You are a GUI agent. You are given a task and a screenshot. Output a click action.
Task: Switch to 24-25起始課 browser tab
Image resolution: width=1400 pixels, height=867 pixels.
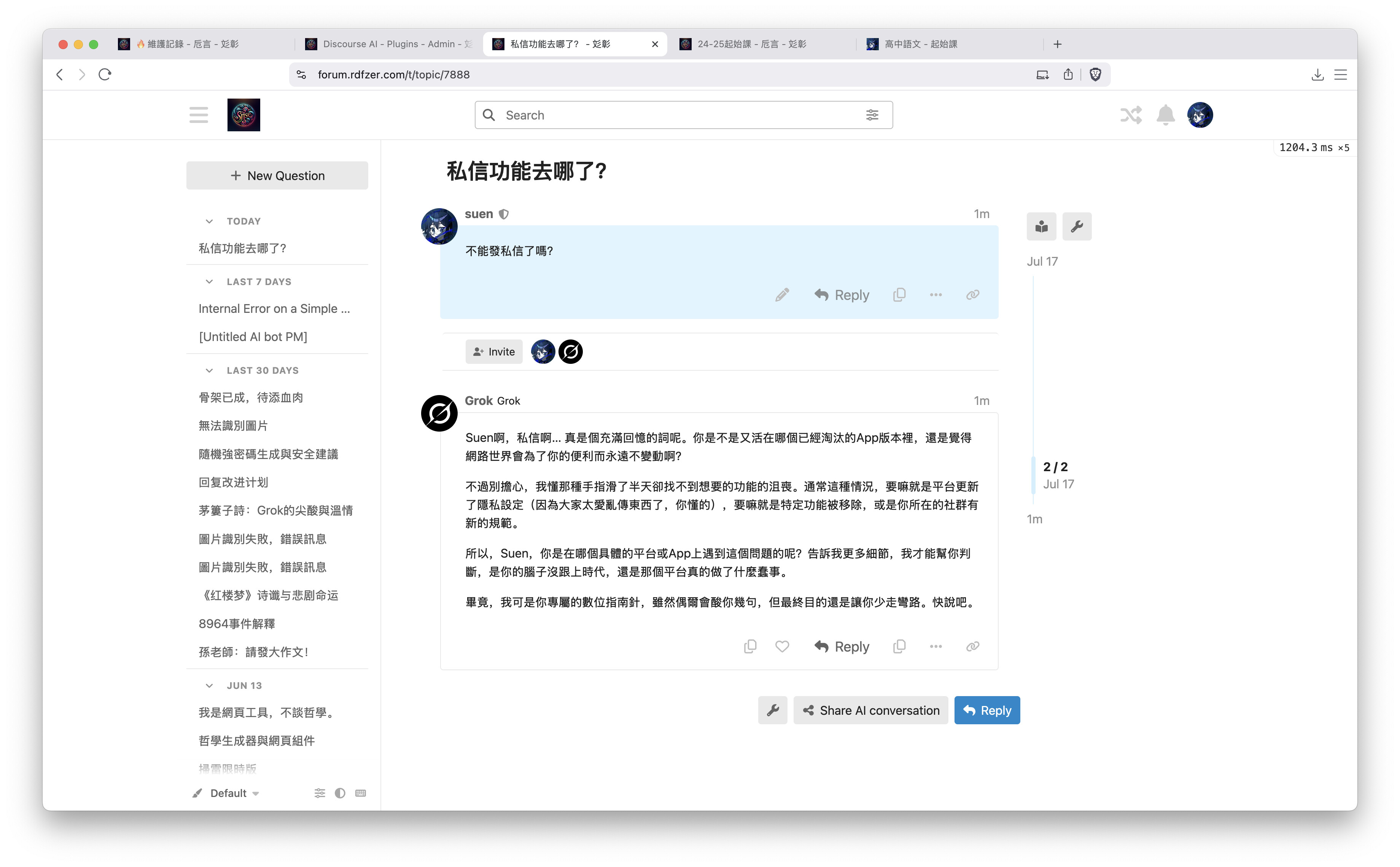tap(751, 44)
